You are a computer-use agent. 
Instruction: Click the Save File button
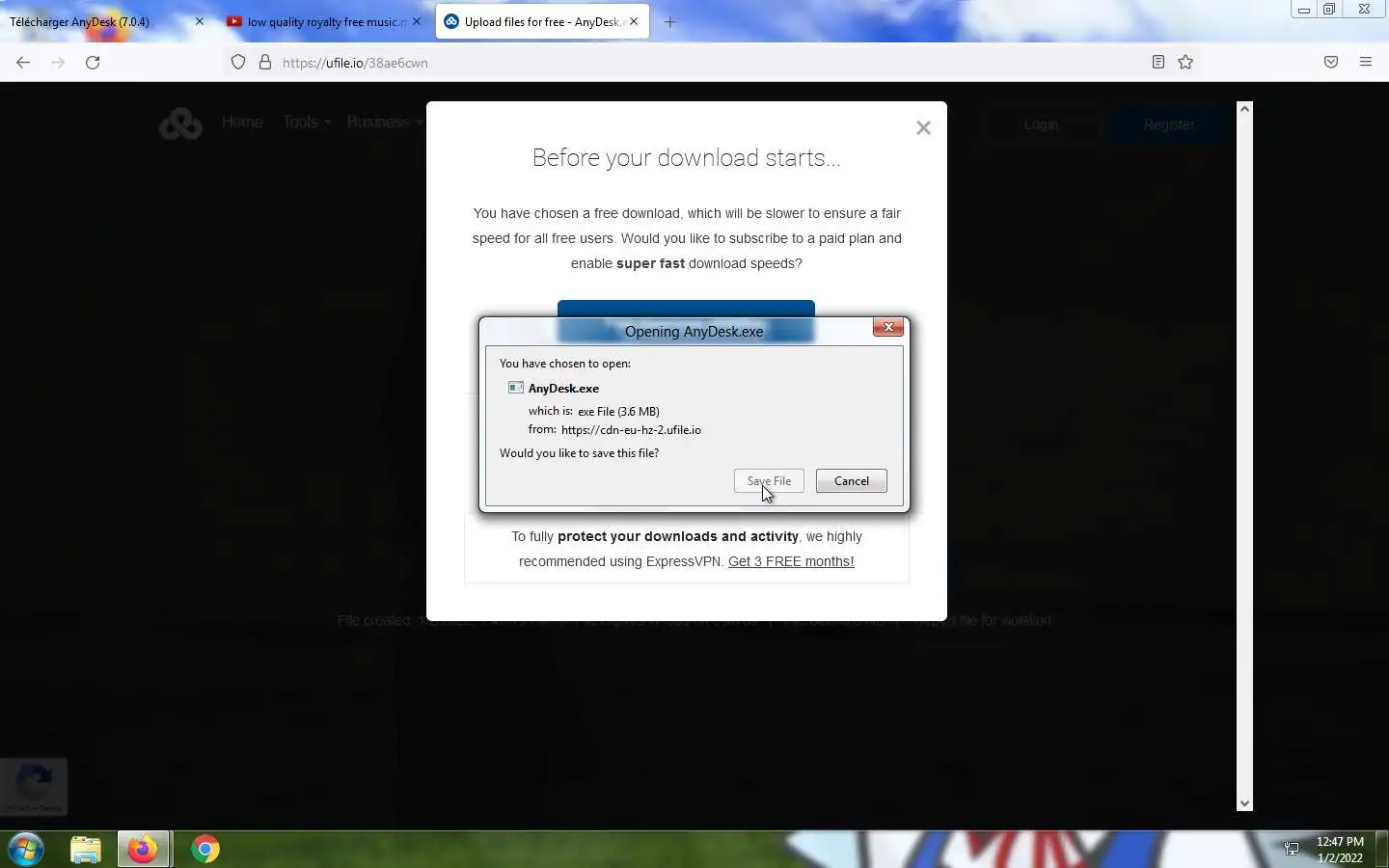click(x=769, y=481)
